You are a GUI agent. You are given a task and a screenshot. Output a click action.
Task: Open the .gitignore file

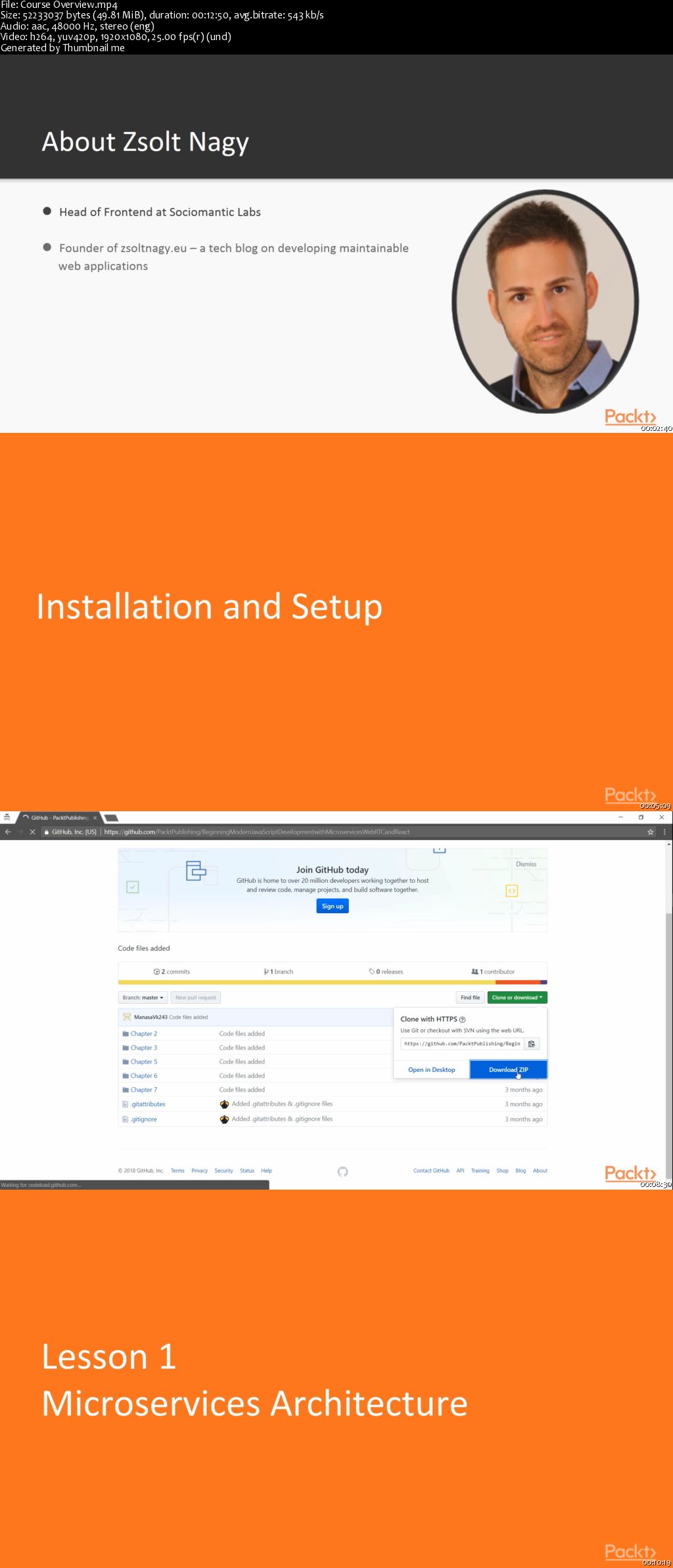(x=144, y=1119)
